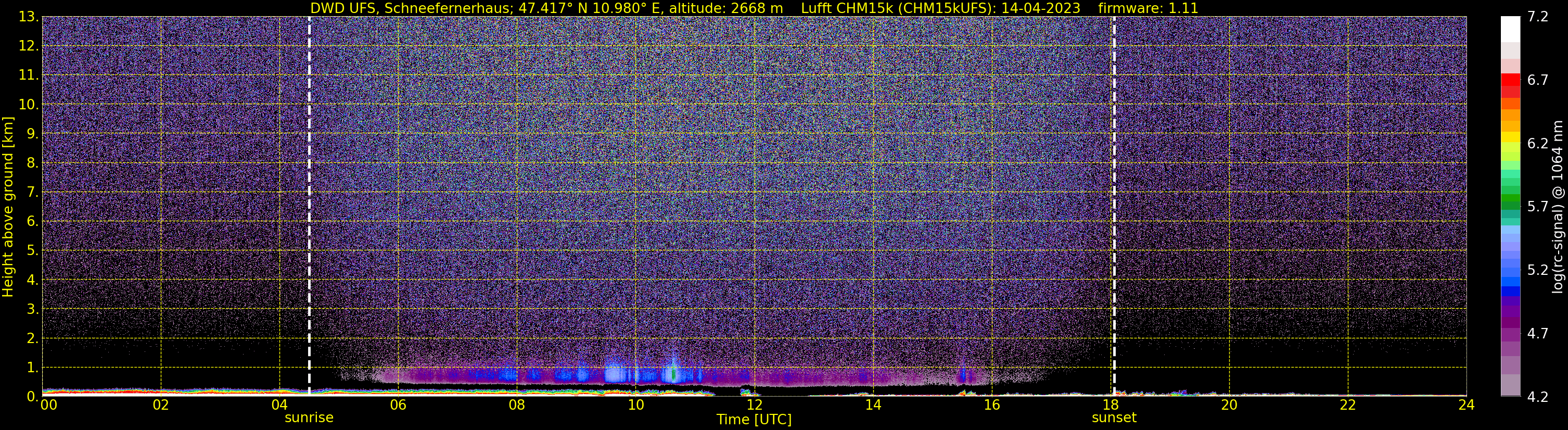Click the time axis tick label '18'
The width and height of the screenshot is (1568, 430).
(1110, 405)
